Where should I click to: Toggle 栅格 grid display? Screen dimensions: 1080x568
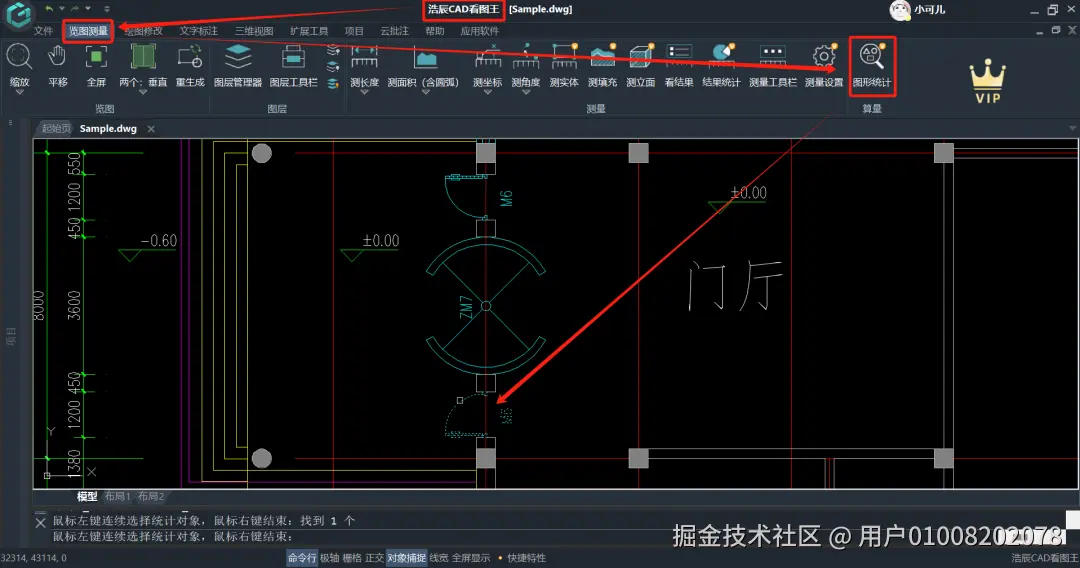352,558
